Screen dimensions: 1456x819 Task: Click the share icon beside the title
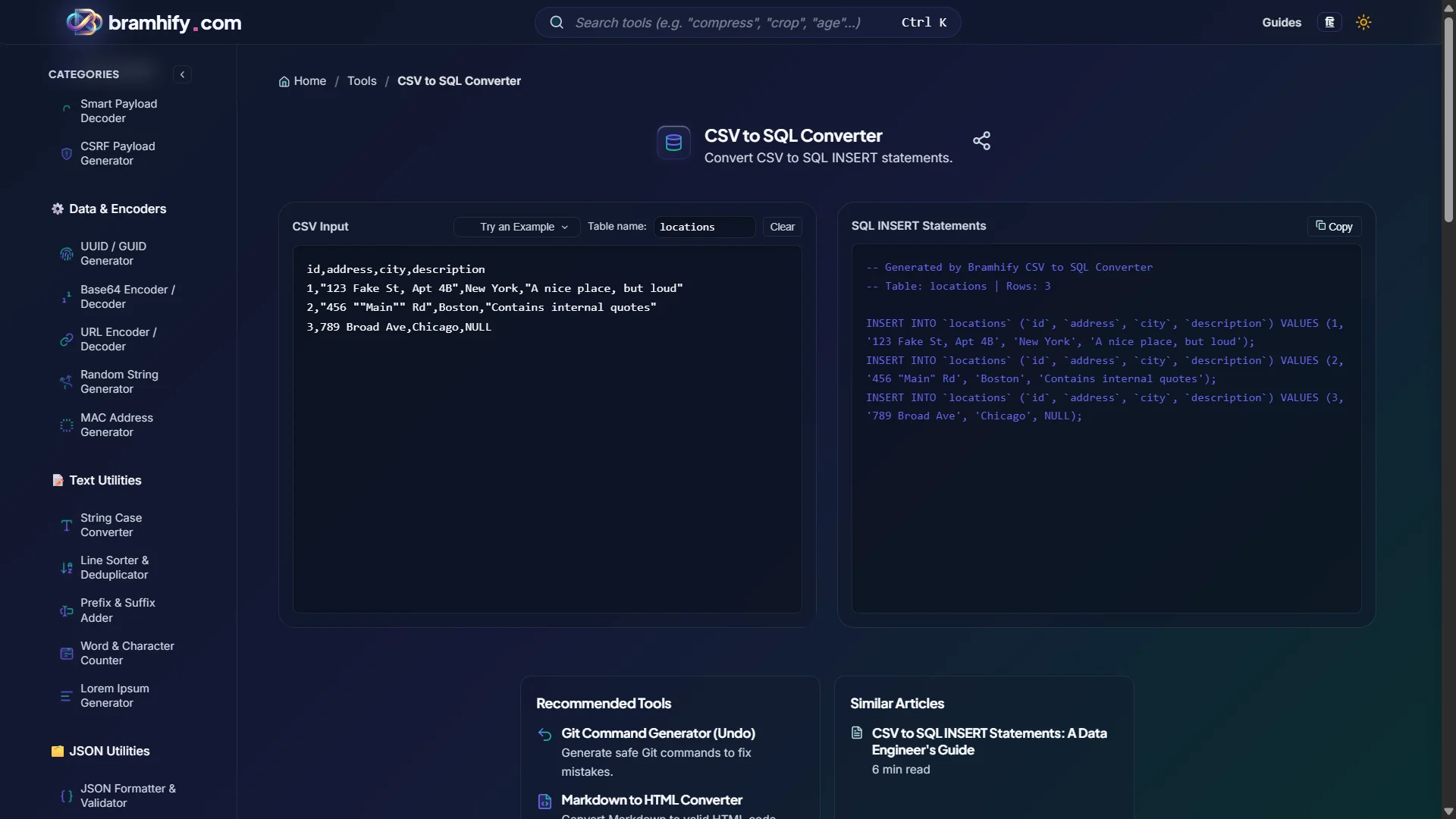[981, 140]
